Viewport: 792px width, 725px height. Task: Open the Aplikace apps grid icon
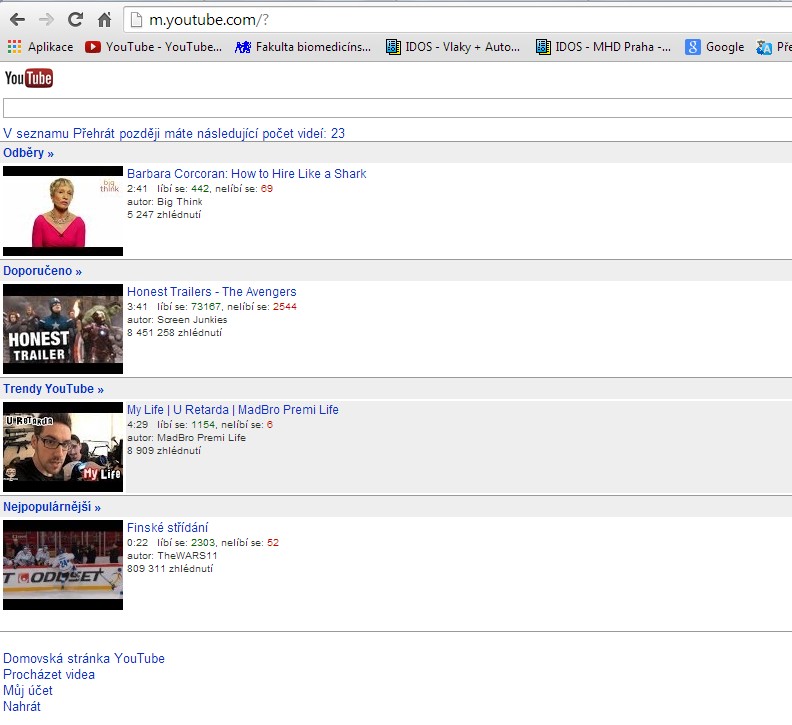tap(14, 47)
